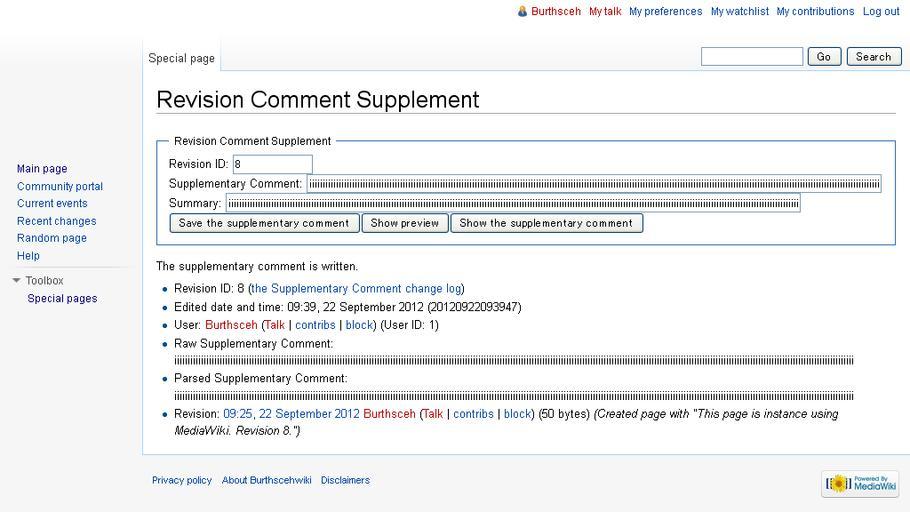Click the Summary text field
910x512 pixels.
[x=513, y=203]
